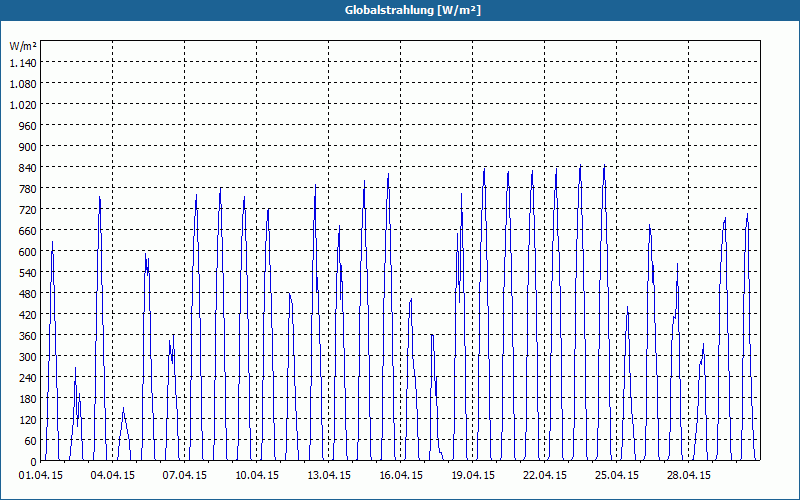Click the 10.04.15 date label
Screen dimensions: 800x500
coord(257,476)
